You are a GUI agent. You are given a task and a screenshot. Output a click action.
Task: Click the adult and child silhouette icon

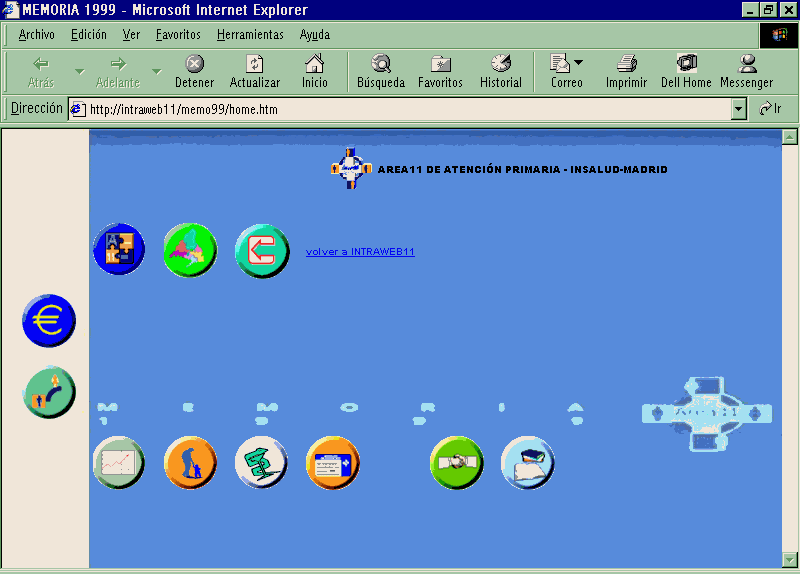[x=190, y=463]
